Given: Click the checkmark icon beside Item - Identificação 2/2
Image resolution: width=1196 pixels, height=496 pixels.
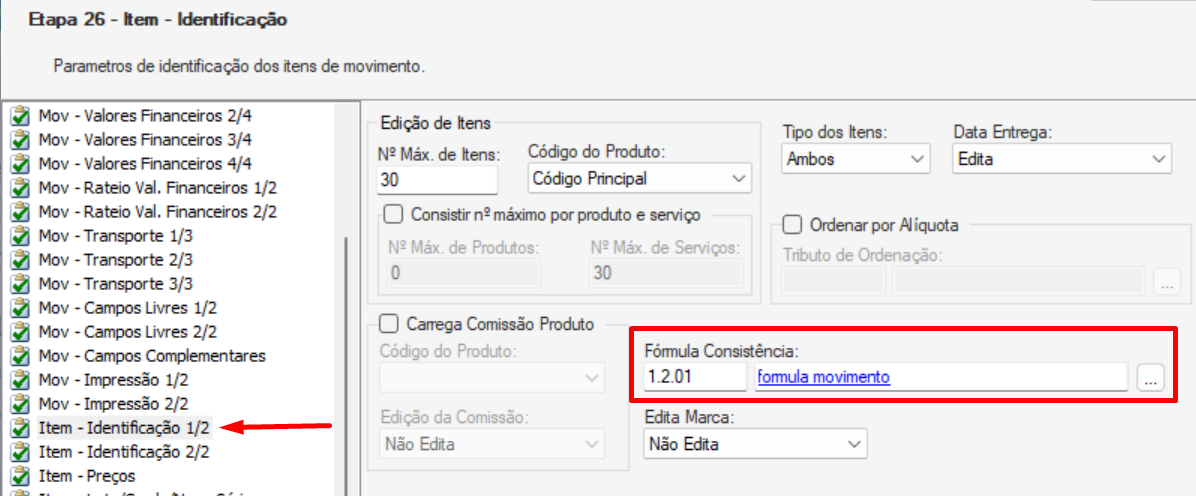Looking at the screenshot, I should coord(21,452).
